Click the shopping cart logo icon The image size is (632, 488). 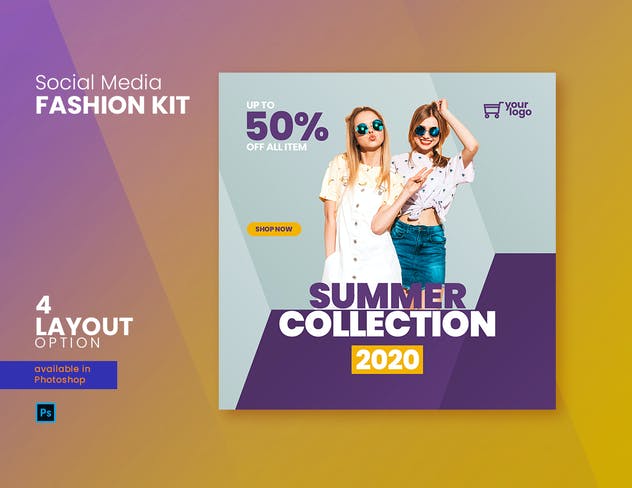tap(493, 110)
